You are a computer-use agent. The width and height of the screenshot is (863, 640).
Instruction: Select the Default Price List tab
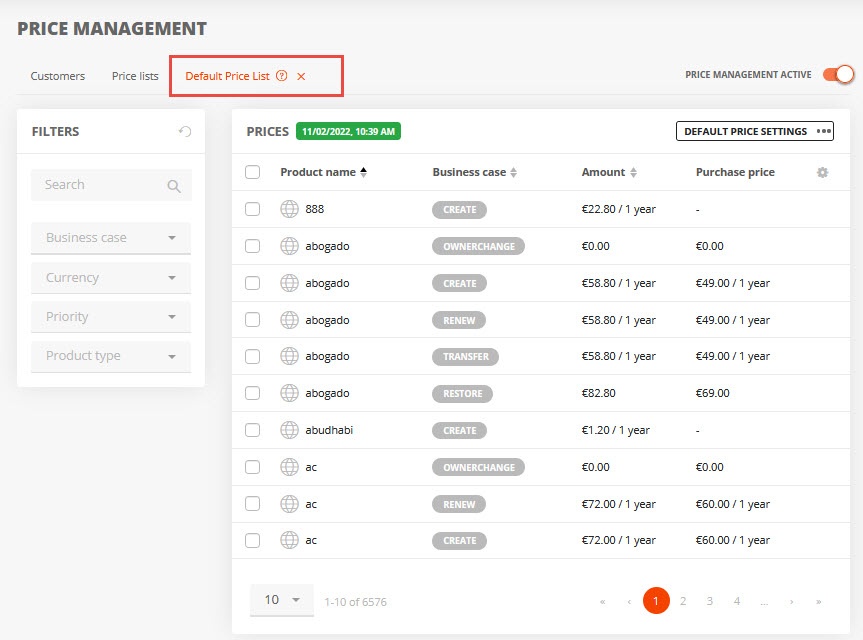point(227,76)
